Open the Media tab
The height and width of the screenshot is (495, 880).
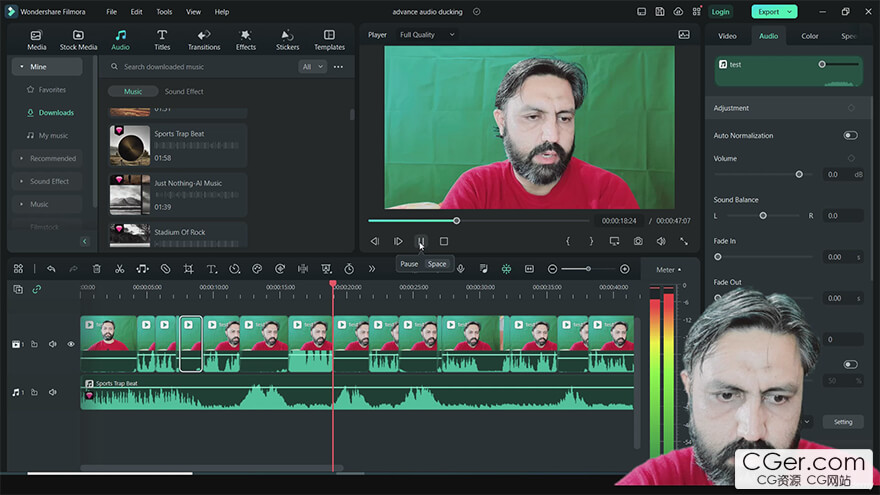click(36, 40)
